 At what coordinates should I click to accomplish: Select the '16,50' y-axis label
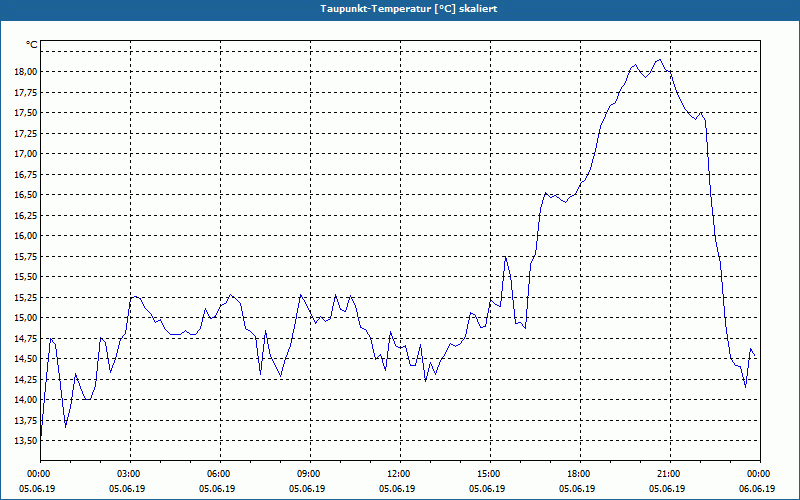[x=27, y=195]
